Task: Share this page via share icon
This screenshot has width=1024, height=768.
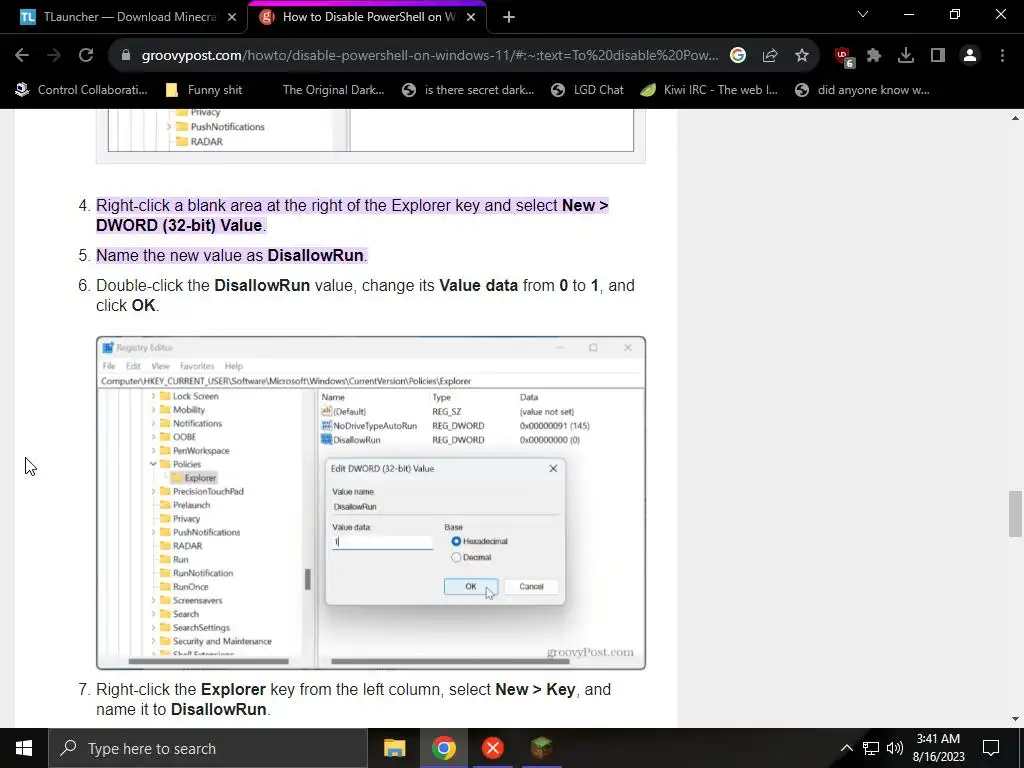Action: [770, 56]
